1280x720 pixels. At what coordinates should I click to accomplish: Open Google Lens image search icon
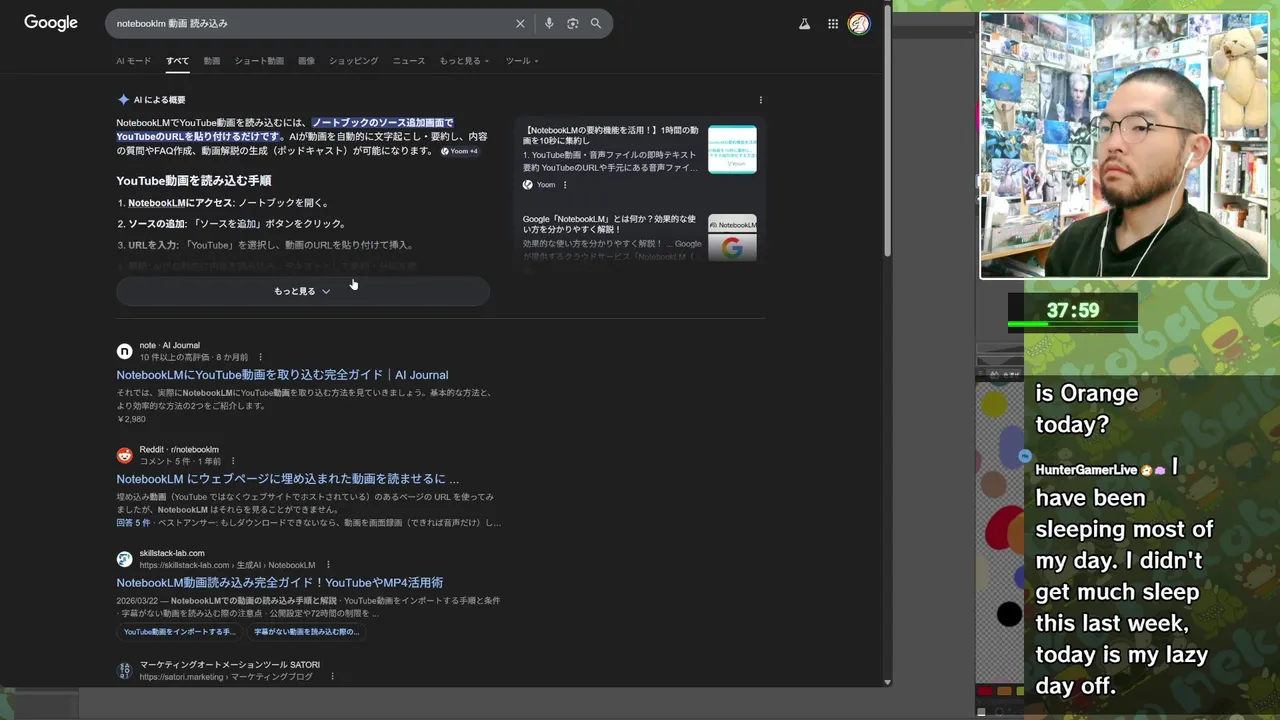(x=573, y=23)
